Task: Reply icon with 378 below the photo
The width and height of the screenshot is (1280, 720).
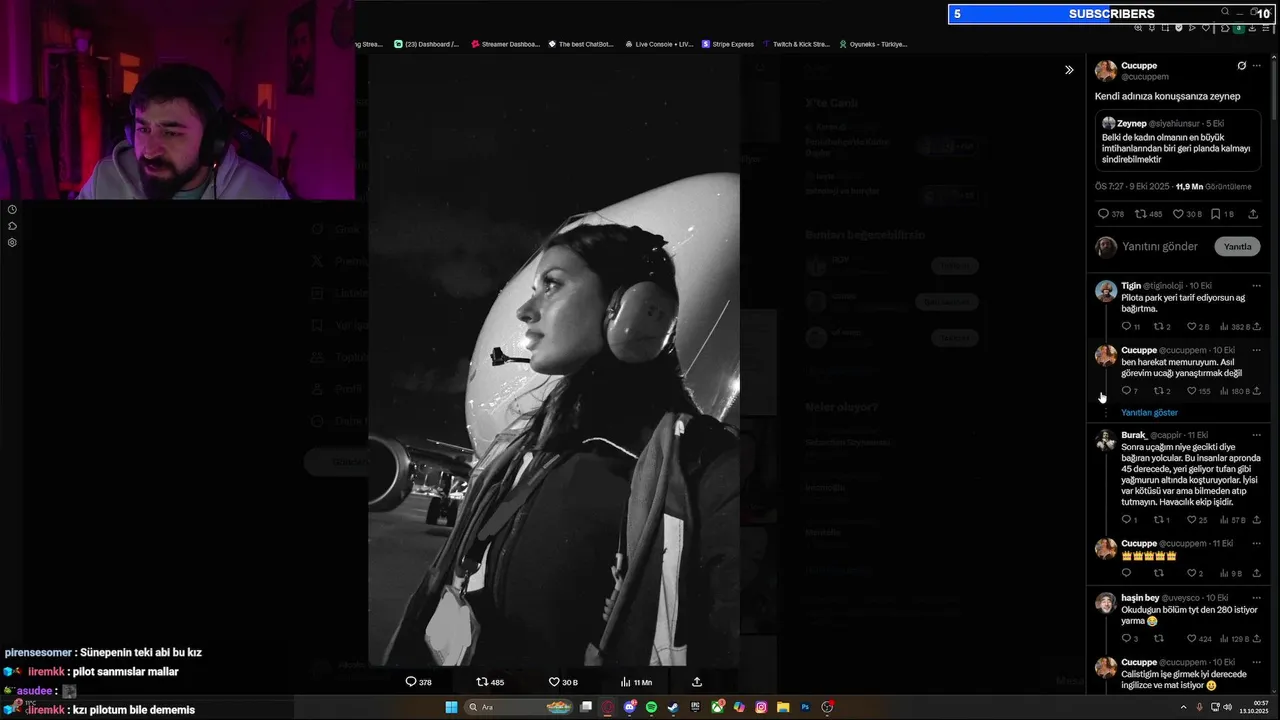Action: pyautogui.click(x=410, y=682)
